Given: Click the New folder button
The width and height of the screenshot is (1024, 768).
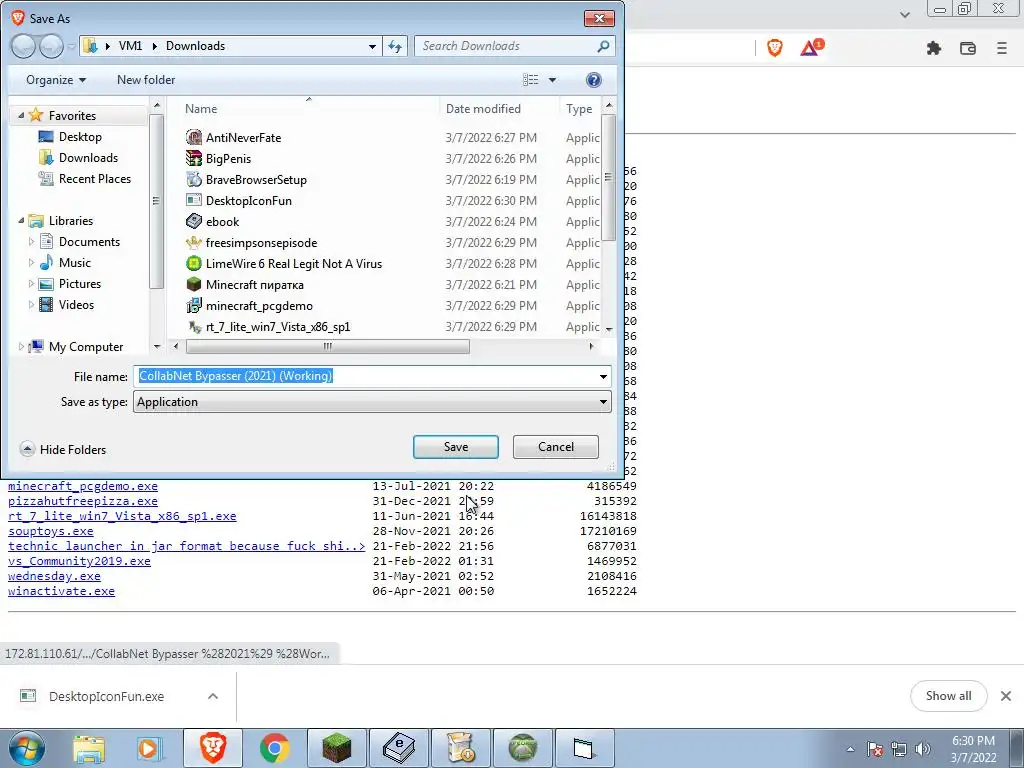Looking at the screenshot, I should [x=146, y=80].
